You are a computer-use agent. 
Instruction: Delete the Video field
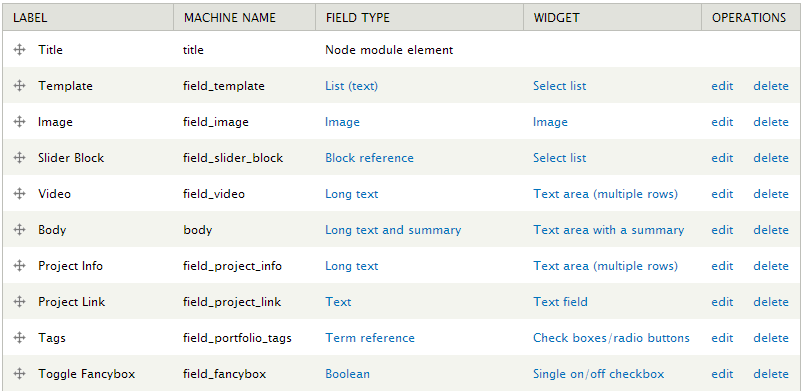tap(771, 194)
